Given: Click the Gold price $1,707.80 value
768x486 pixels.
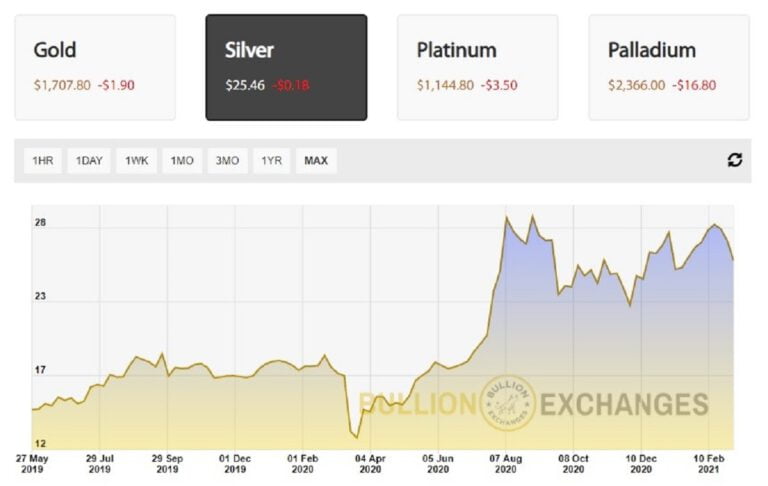Looking at the screenshot, I should tap(62, 85).
